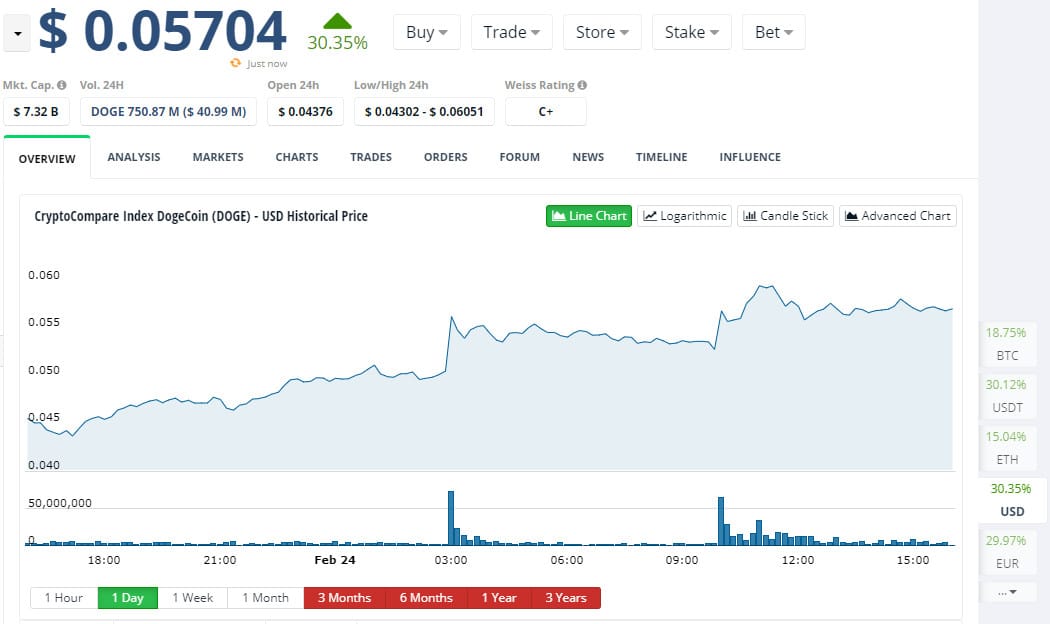Open the Analysis tab

click(x=134, y=157)
